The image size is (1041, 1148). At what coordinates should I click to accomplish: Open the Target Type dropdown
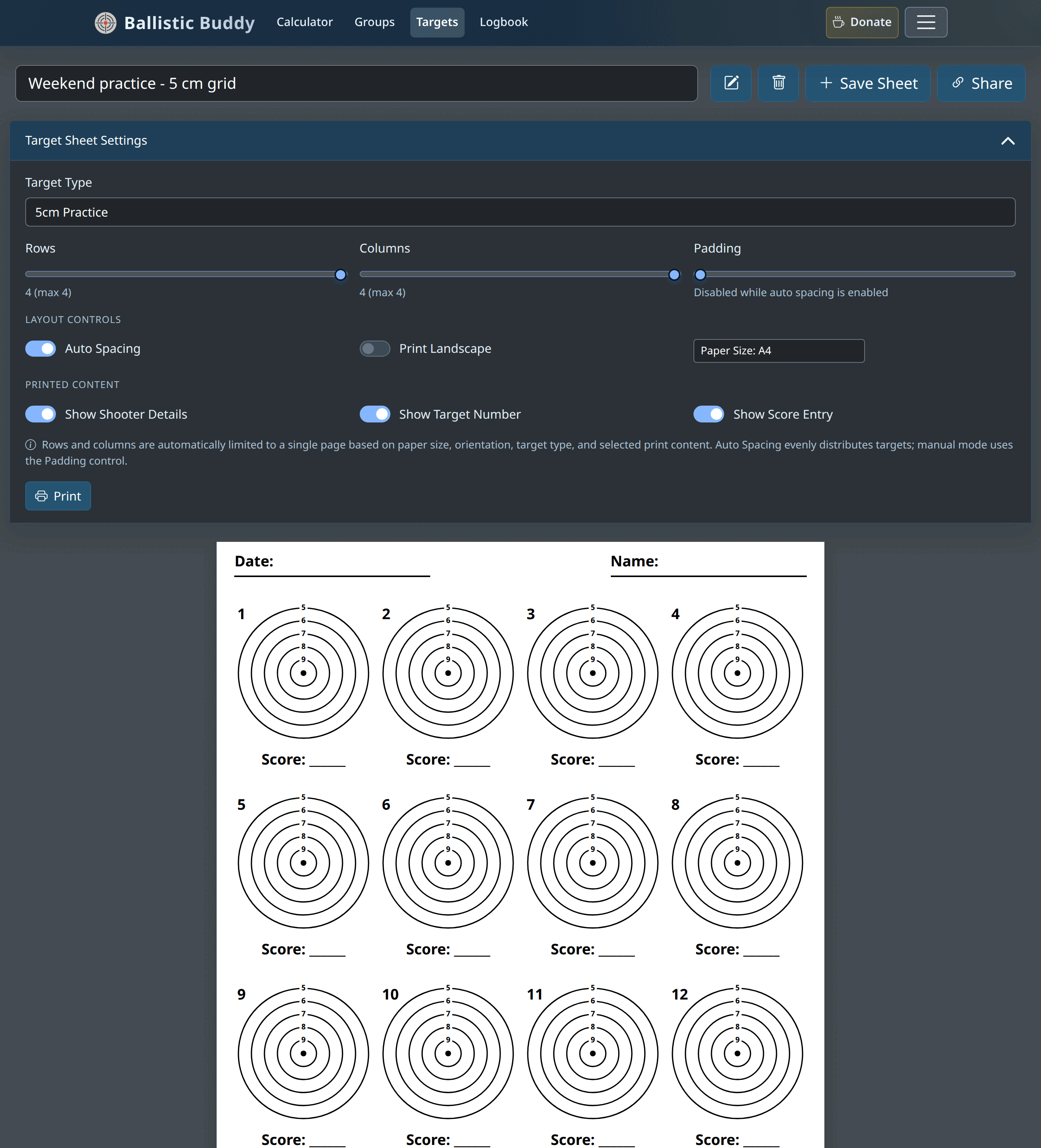(520, 212)
